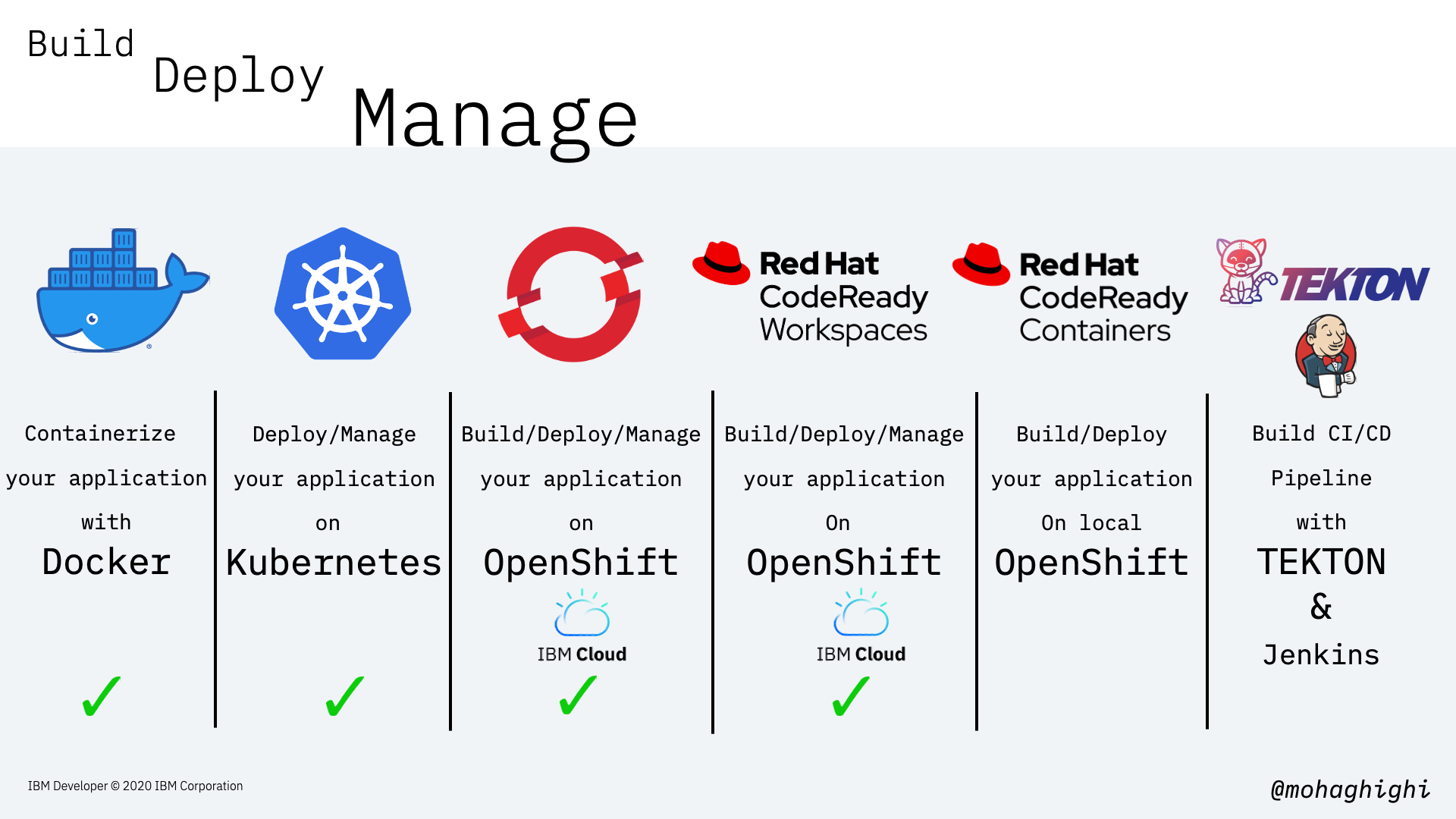Click 'OpenShift' heading in the On local column
The height and width of the screenshot is (819, 1456).
click(x=1091, y=563)
